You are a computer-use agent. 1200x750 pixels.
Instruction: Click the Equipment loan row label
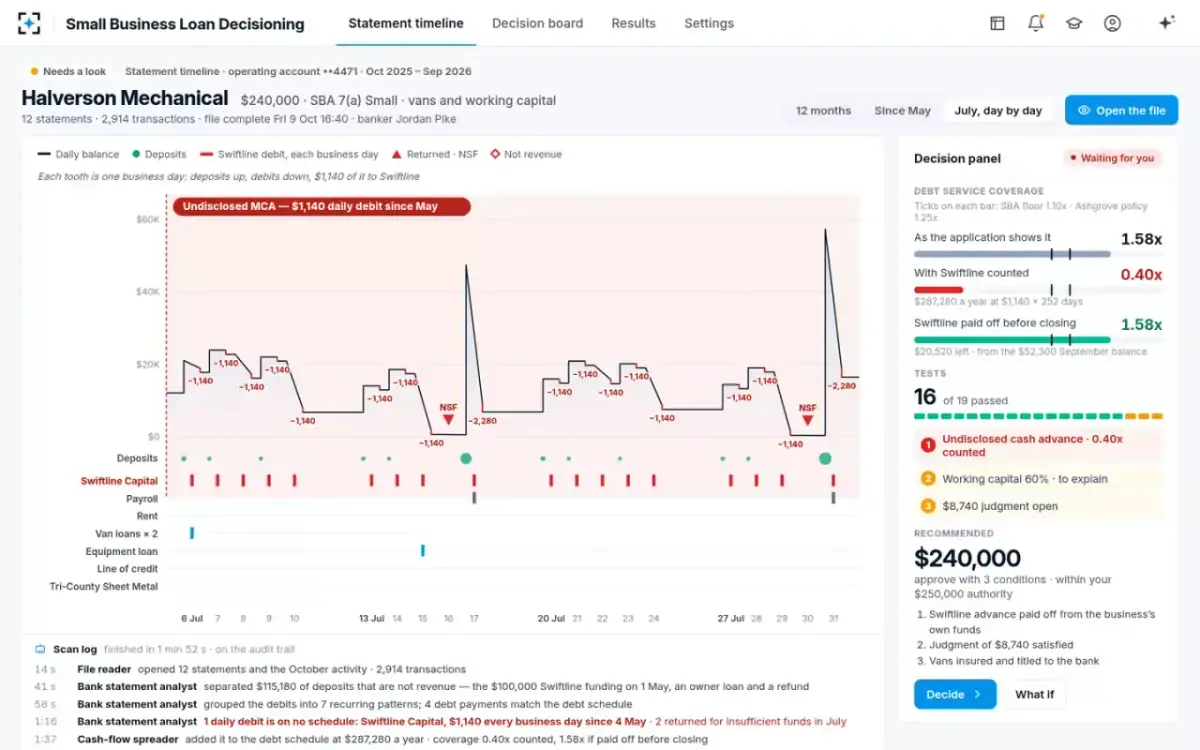tap(122, 551)
